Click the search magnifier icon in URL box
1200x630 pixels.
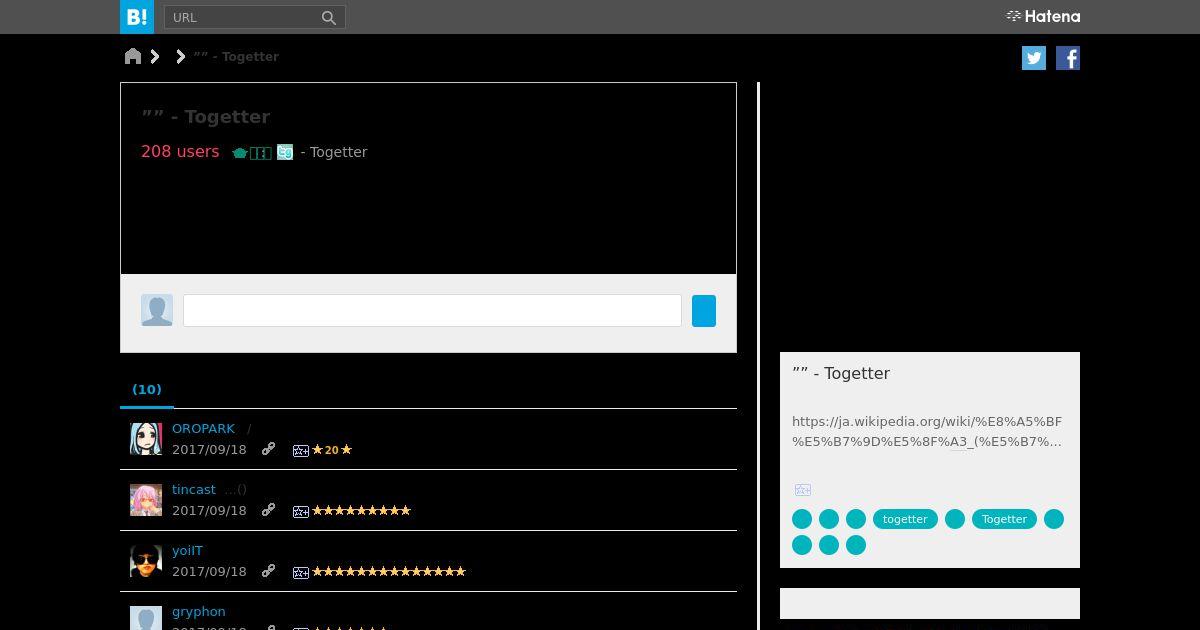329,17
